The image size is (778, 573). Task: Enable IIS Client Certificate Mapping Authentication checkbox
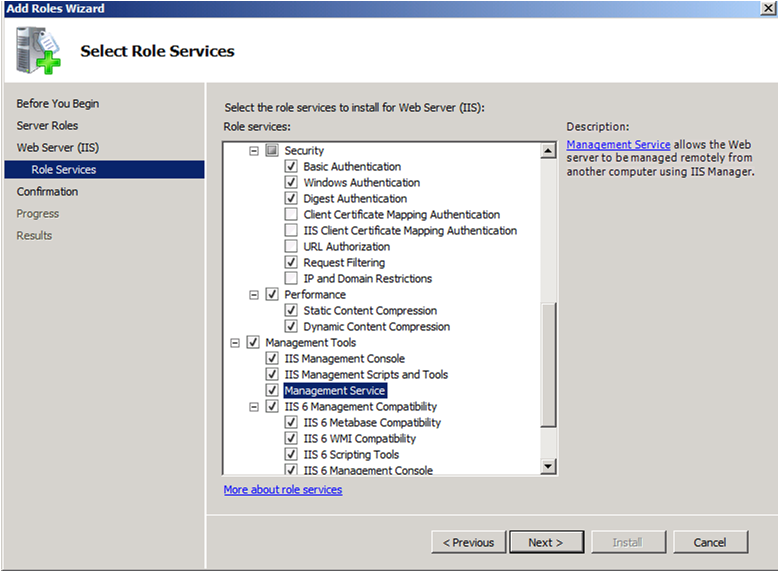pyautogui.click(x=291, y=230)
